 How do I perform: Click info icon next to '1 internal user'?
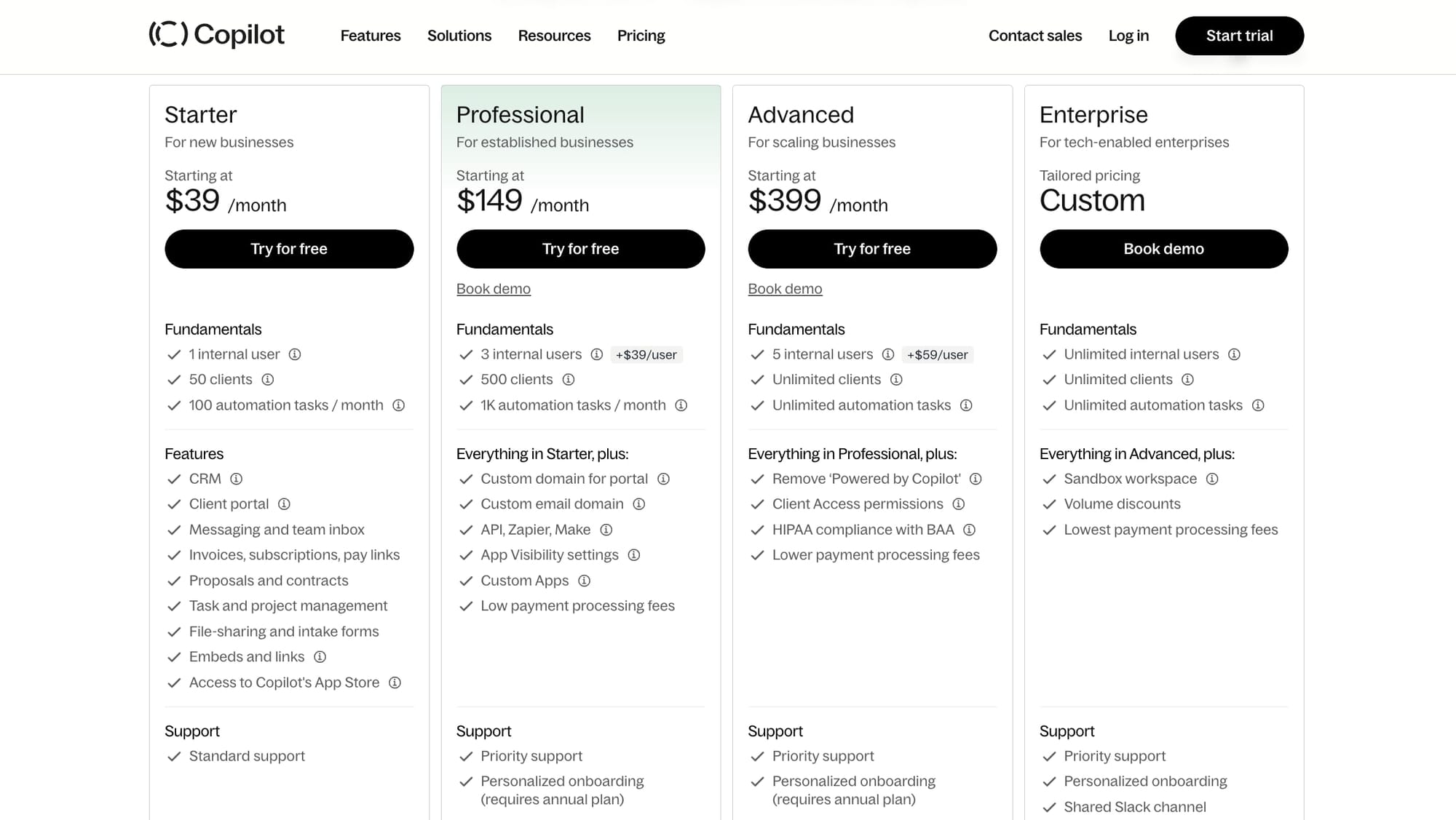pos(294,354)
